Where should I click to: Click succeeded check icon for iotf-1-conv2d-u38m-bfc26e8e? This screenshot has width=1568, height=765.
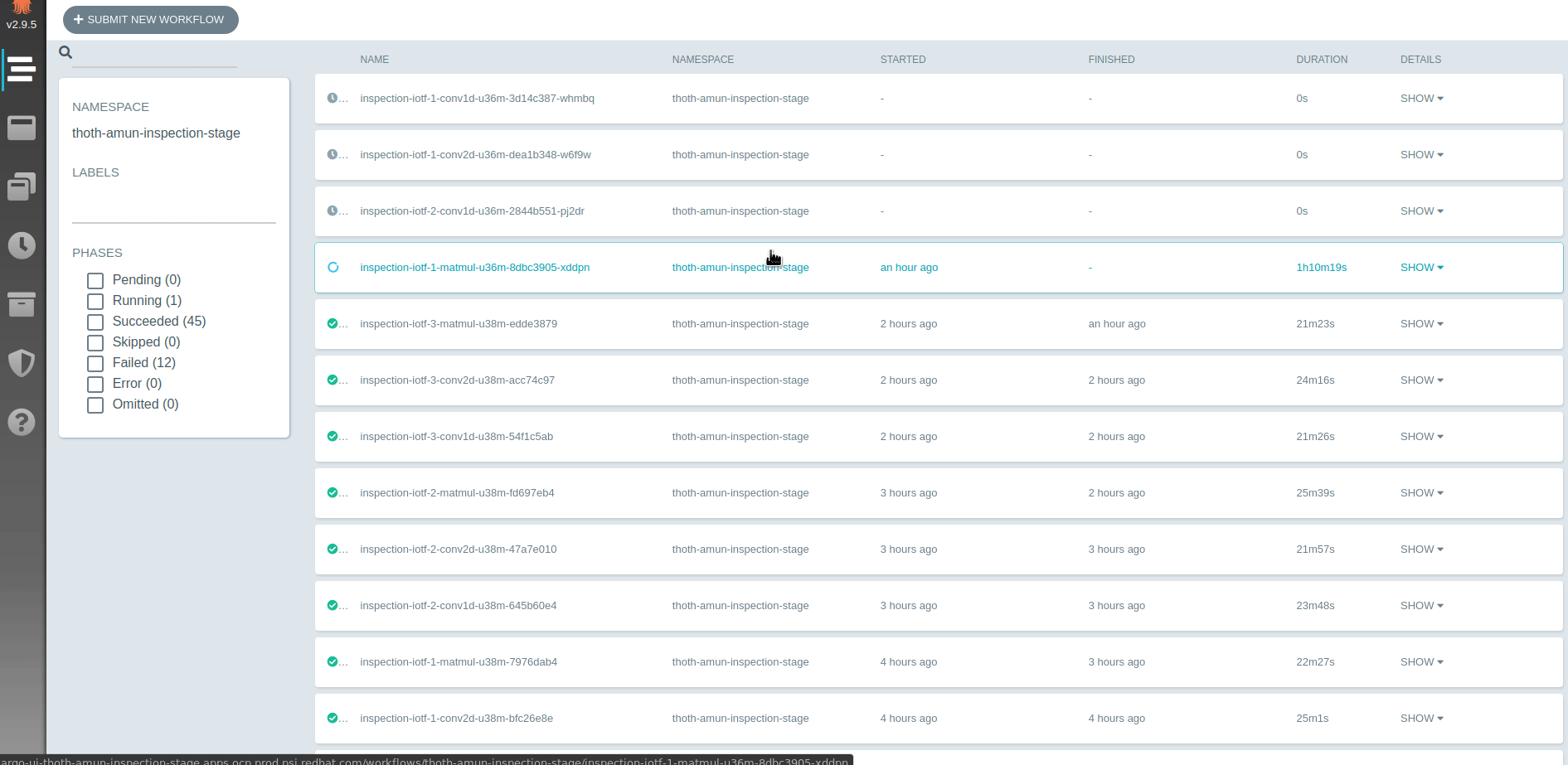(x=333, y=719)
